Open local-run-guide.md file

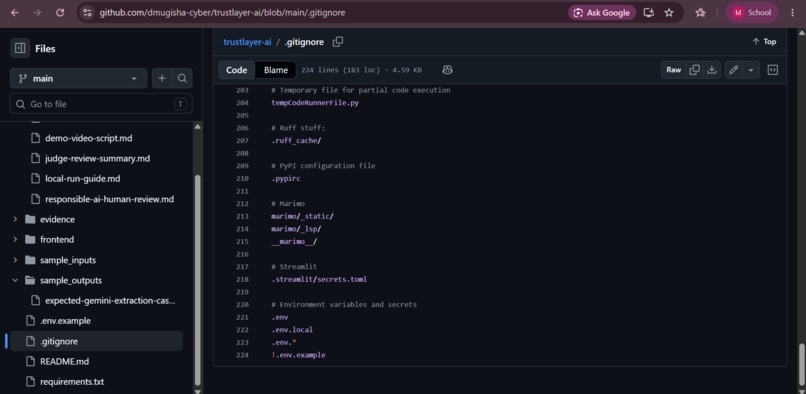(x=82, y=178)
